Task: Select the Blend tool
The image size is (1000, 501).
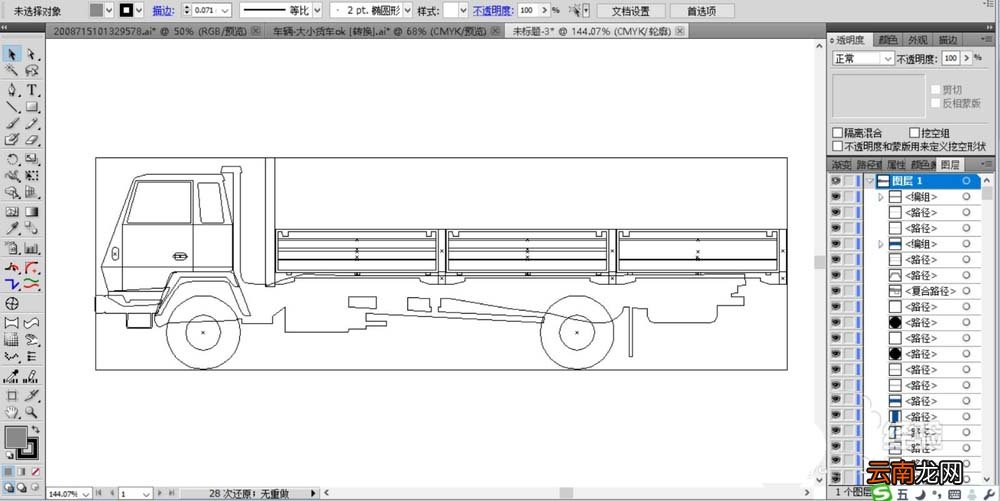Action: 31,228
